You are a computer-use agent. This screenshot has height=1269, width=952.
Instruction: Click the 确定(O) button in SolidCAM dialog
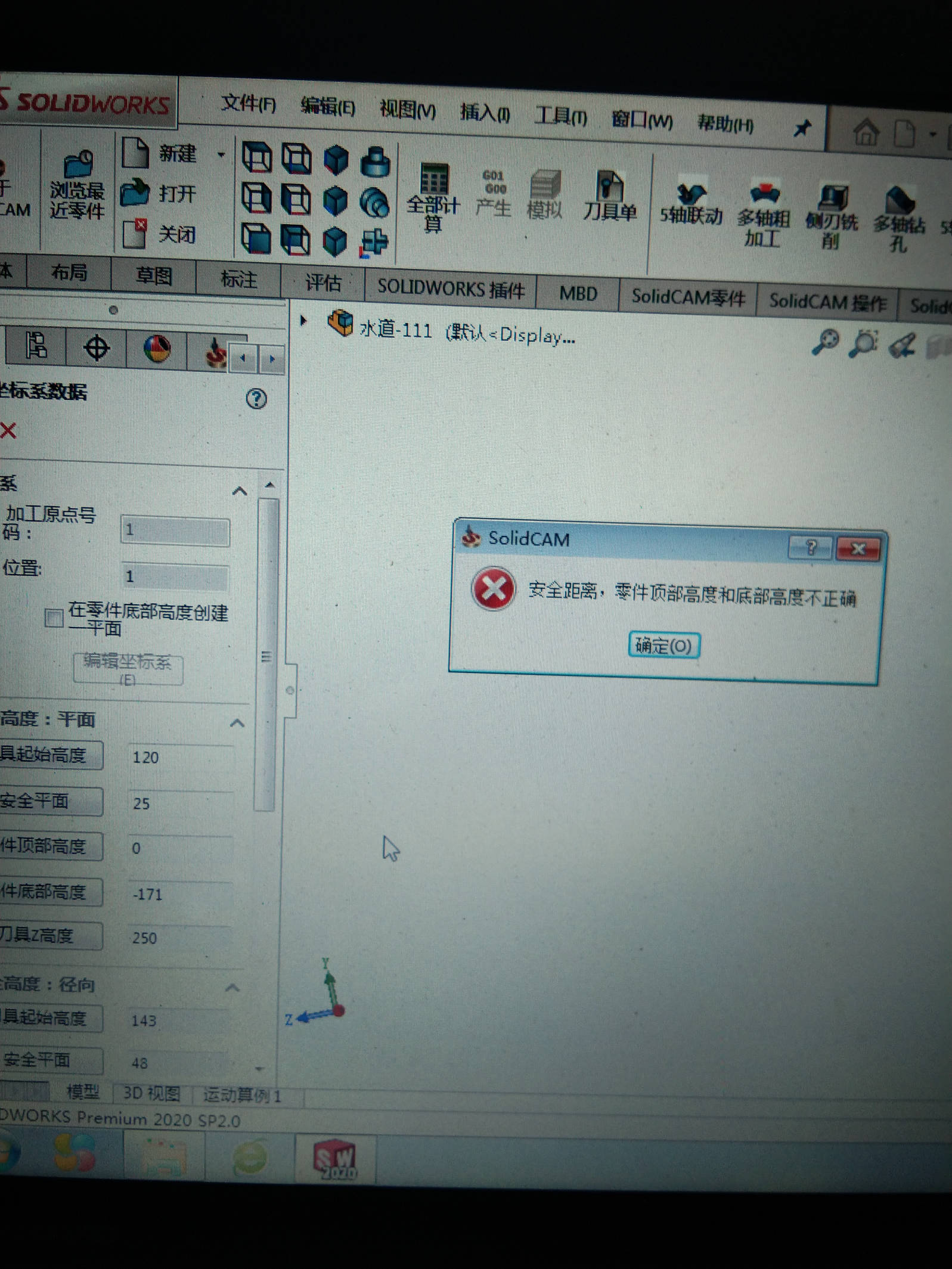click(x=663, y=646)
